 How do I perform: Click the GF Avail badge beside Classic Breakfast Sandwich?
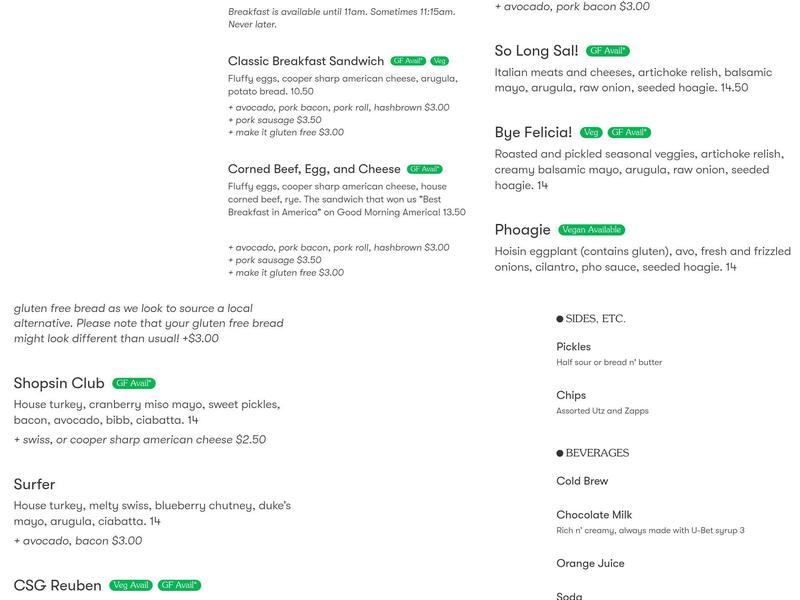(x=408, y=61)
